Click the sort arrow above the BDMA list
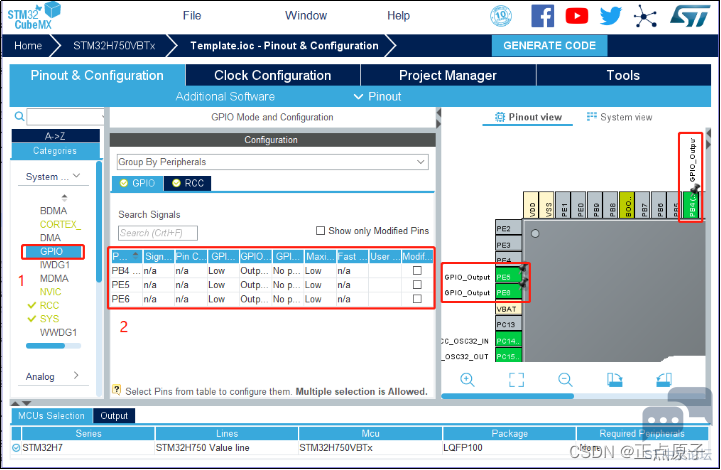Screen dimensions: 721x470 [64, 197]
